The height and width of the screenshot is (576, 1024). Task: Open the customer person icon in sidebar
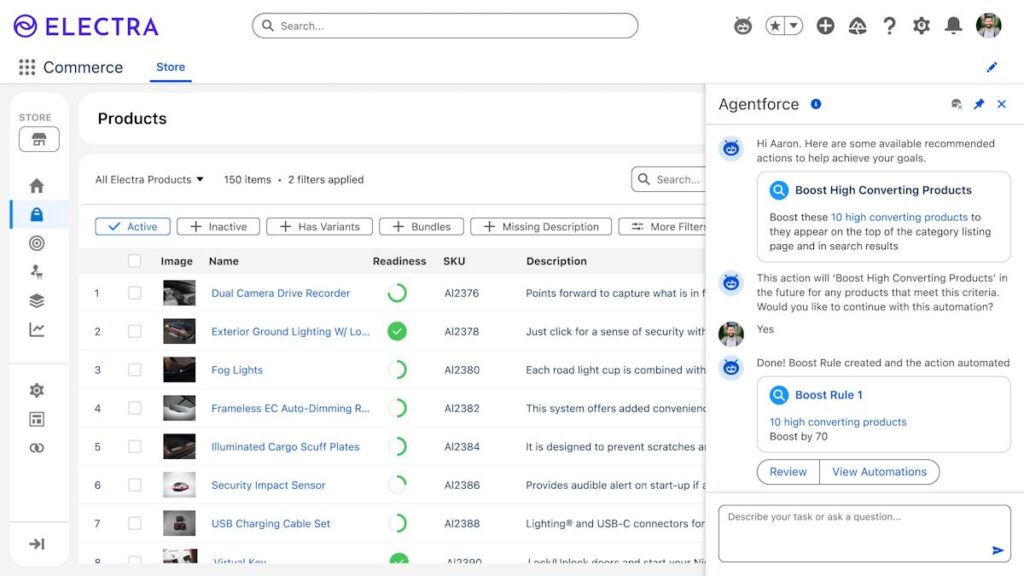pyautogui.click(x=37, y=272)
